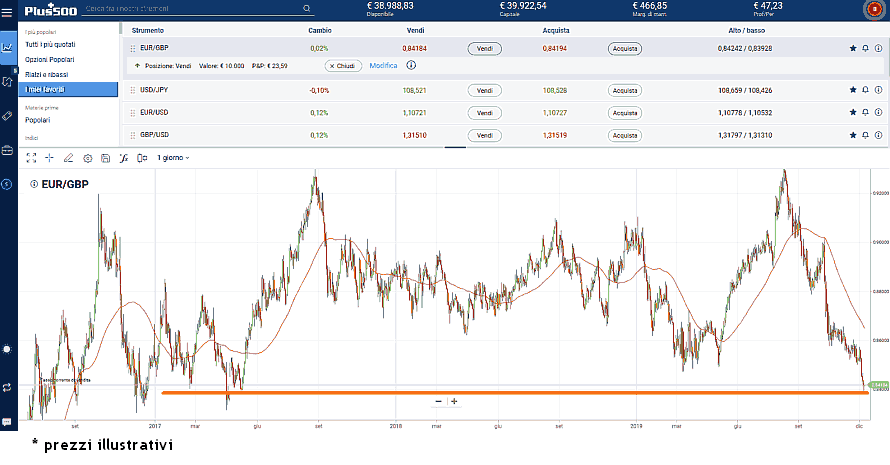Toggle favorite star for EUR/GBP

tap(853, 48)
